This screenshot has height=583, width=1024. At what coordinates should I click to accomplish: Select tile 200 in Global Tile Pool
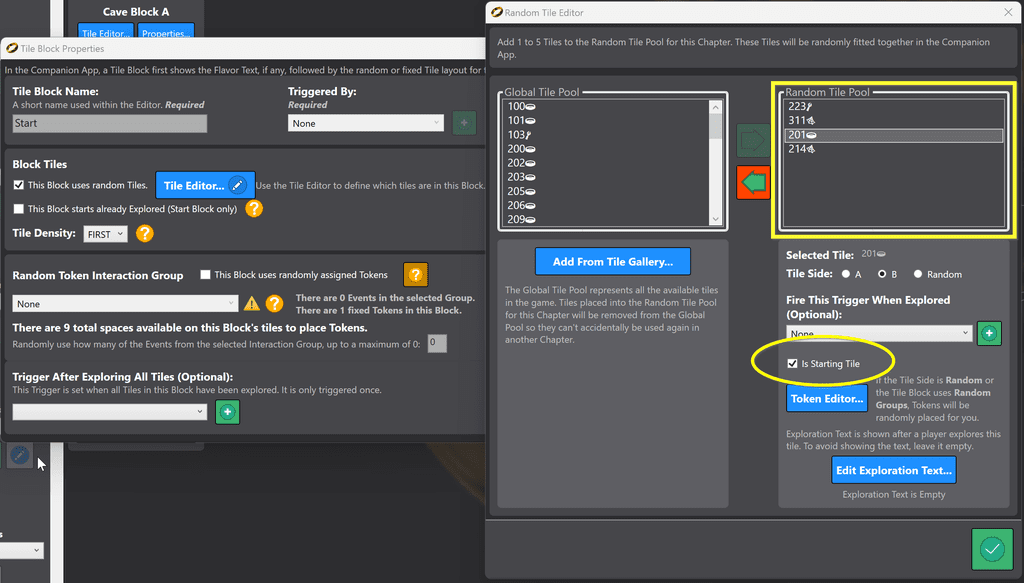(x=606, y=149)
